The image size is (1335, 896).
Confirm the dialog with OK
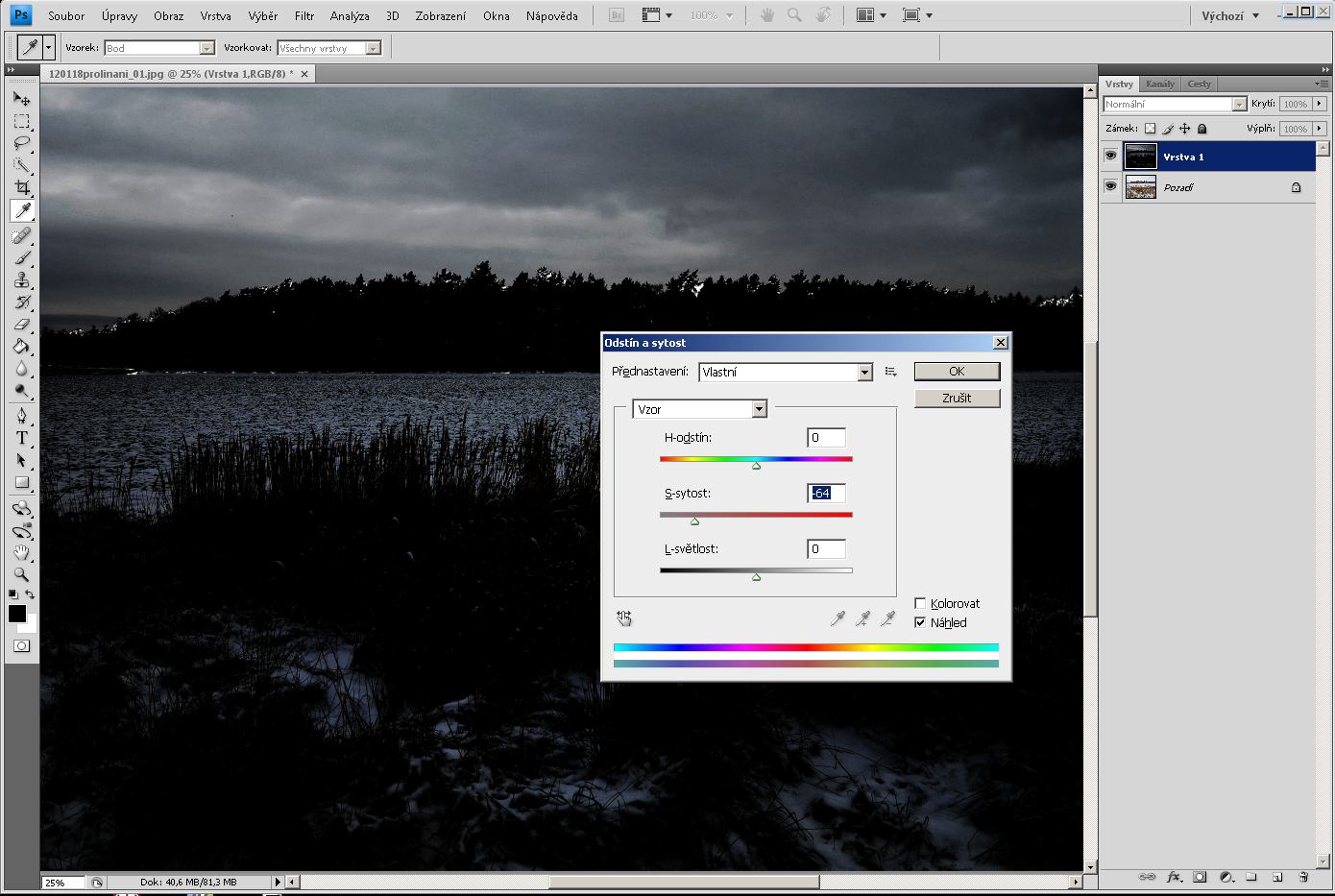[x=957, y=372]
